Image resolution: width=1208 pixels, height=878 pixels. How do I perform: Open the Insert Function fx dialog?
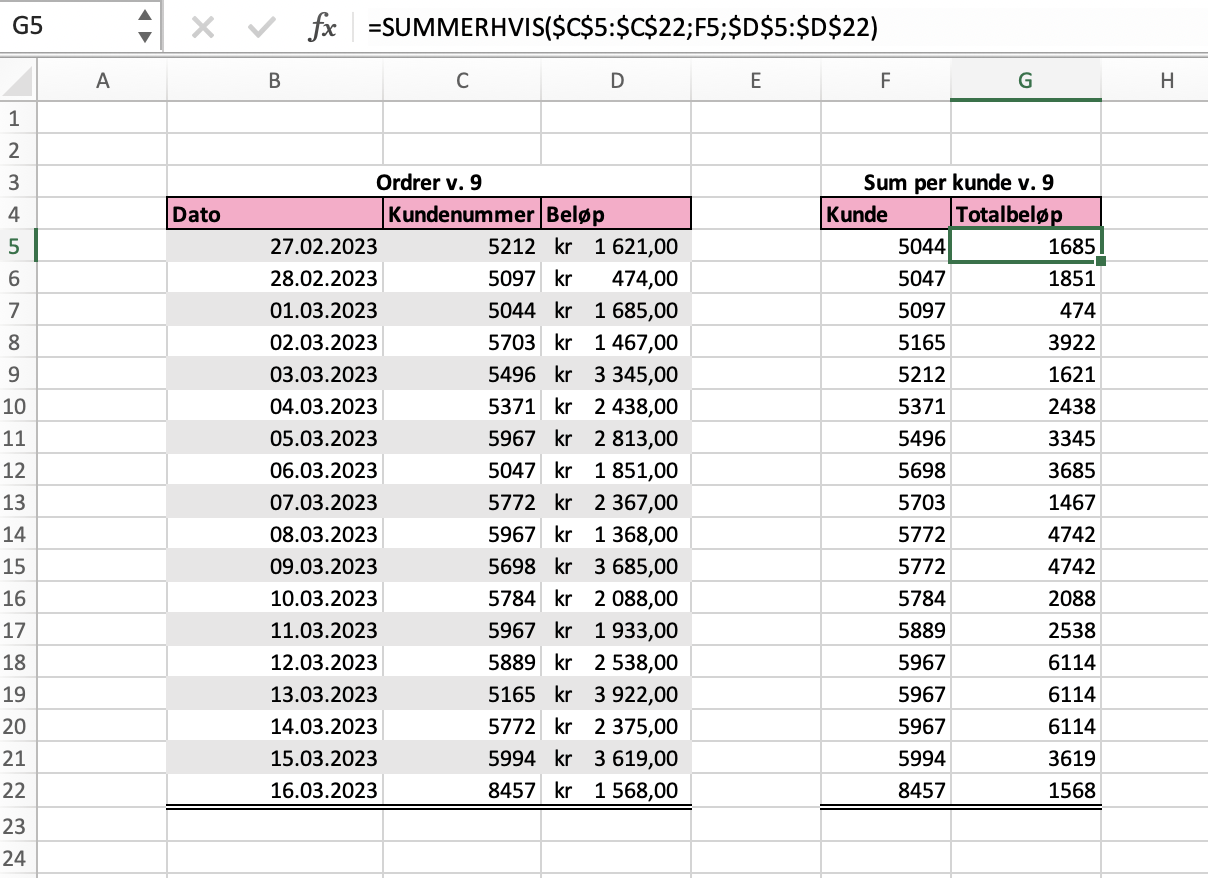[321, 29]
